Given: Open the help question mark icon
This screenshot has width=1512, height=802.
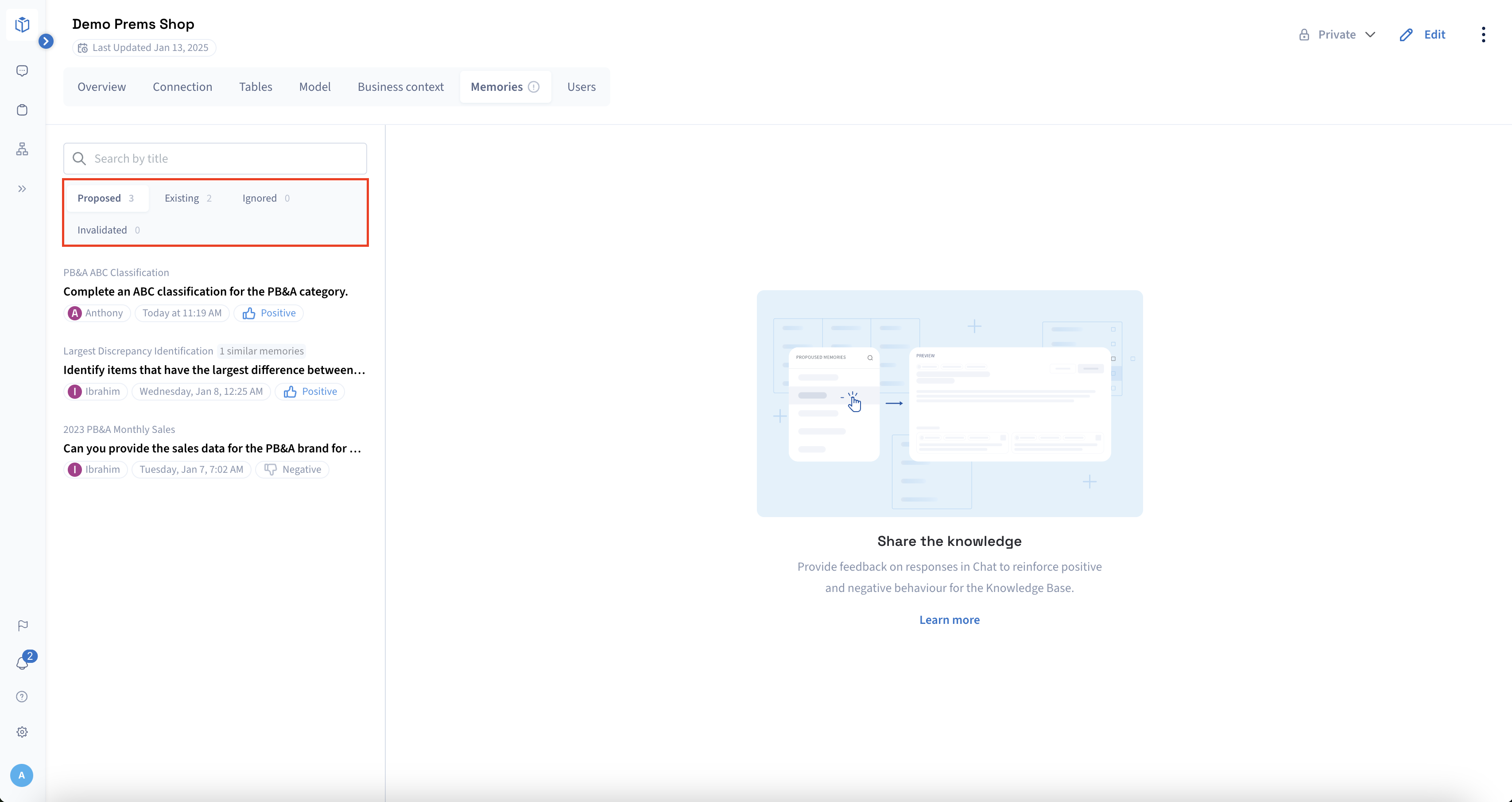Looking at the screenshot, I should (x=22, y=697).
